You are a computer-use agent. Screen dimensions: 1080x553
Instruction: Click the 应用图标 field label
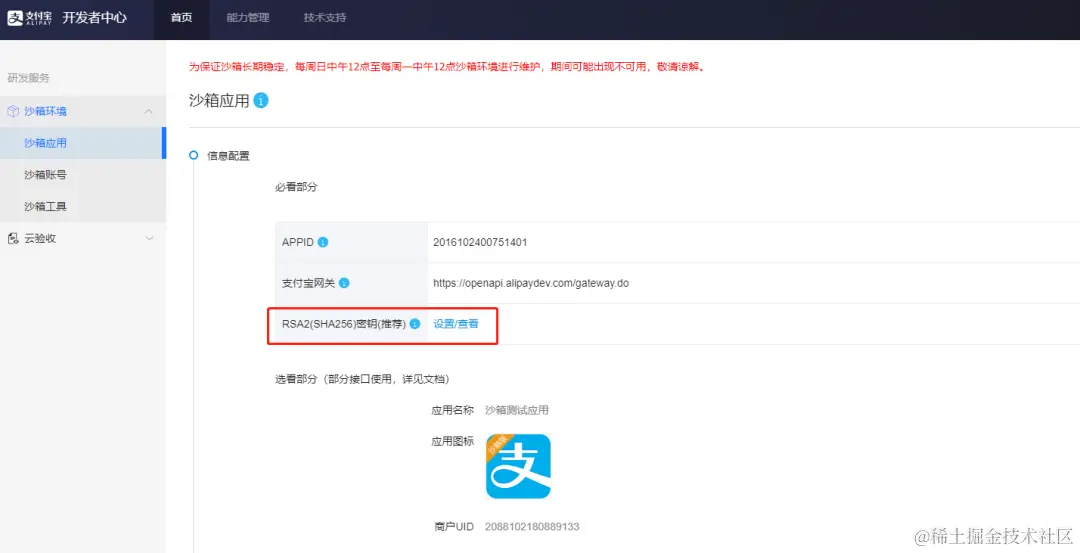453,441
